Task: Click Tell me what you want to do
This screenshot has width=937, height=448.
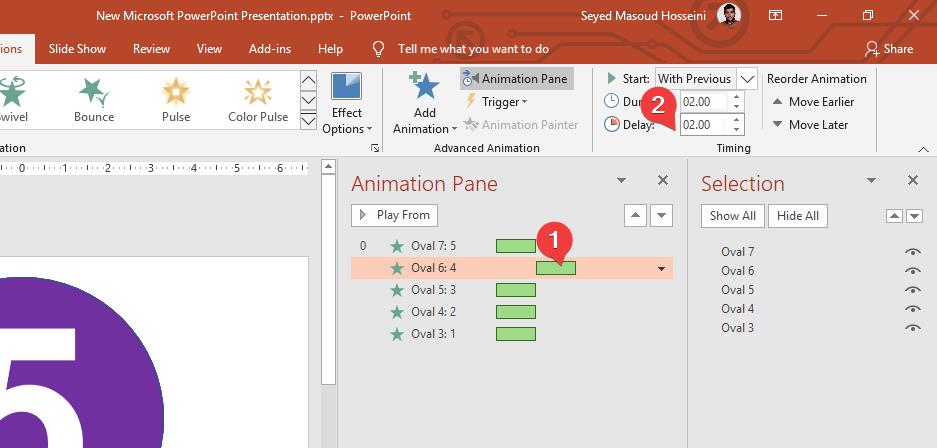Action: (x=473, y=49)
